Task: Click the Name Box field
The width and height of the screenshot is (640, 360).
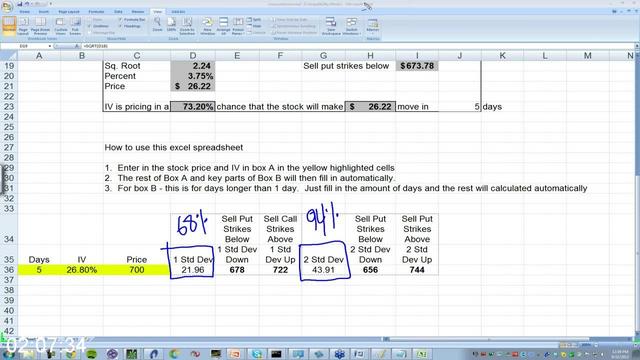Action: [x=24, y=47]
